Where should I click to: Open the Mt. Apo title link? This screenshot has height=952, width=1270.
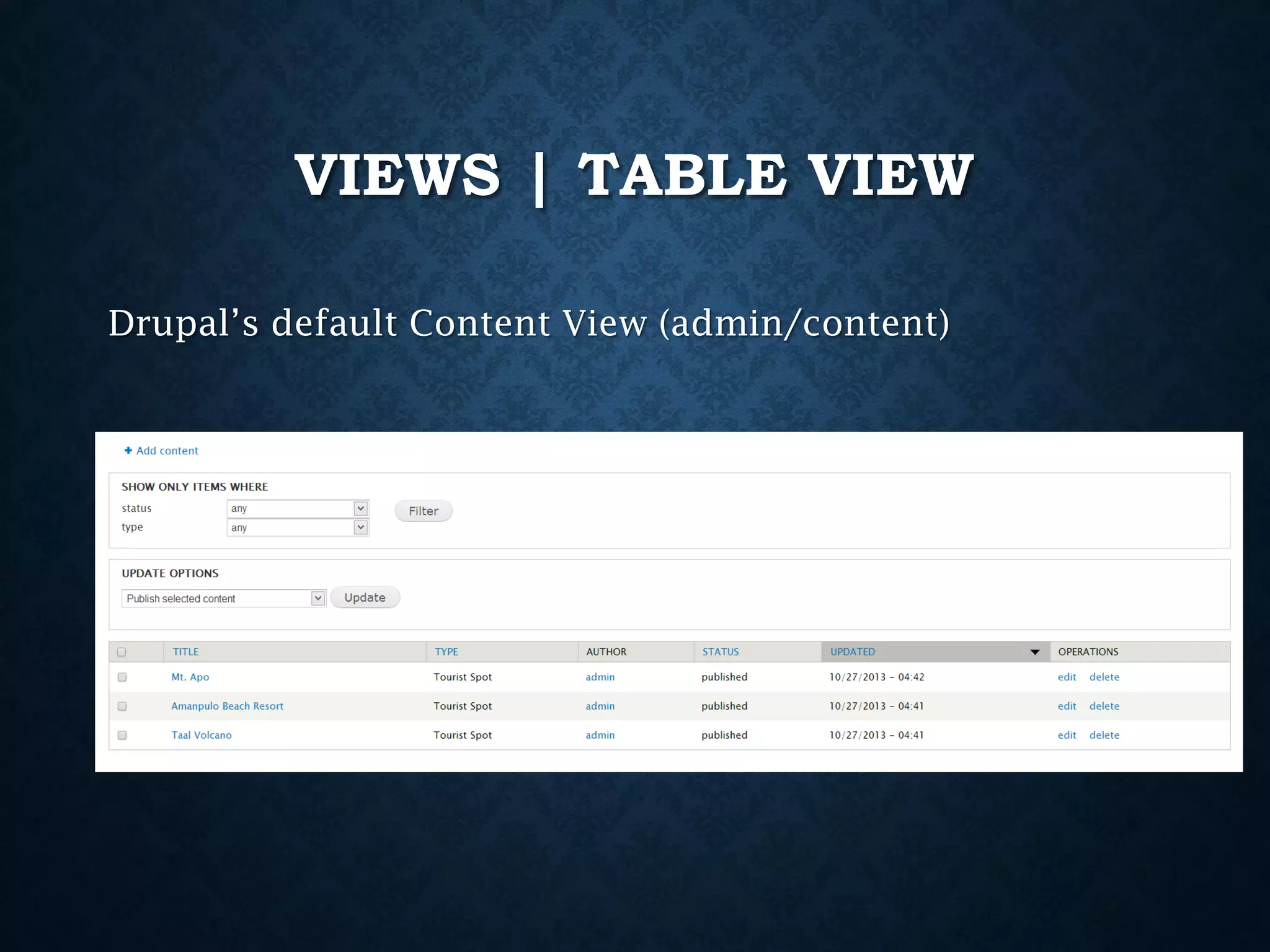click(190, 677)
